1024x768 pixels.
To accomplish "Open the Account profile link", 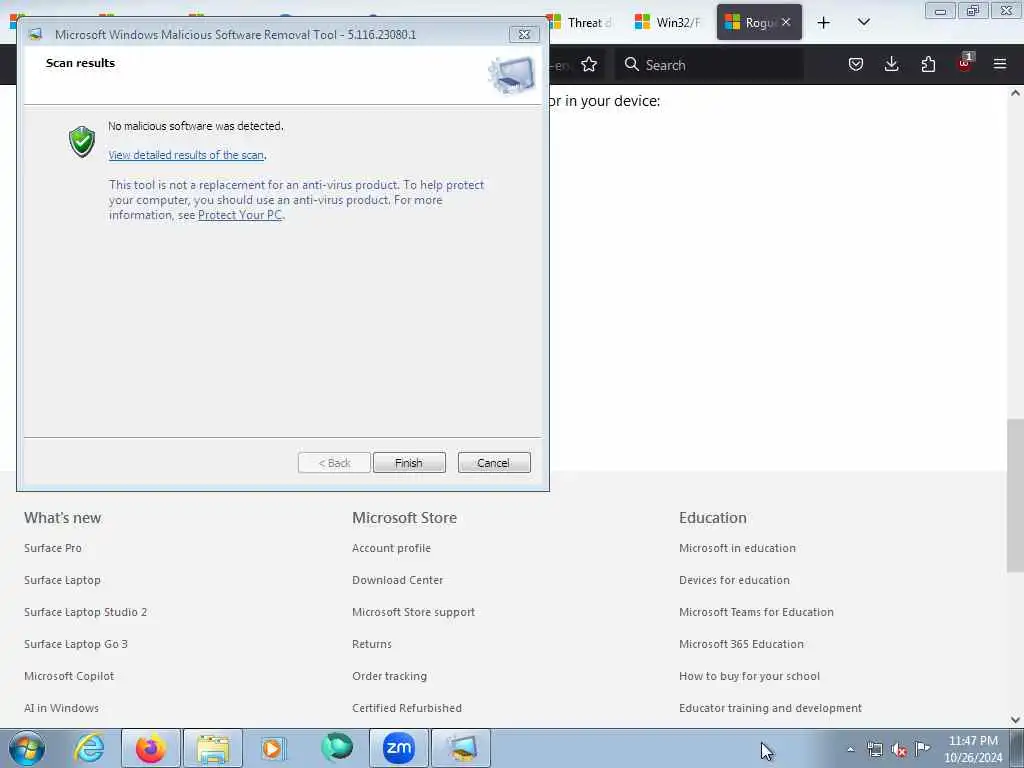I will [x=391, y=548].
